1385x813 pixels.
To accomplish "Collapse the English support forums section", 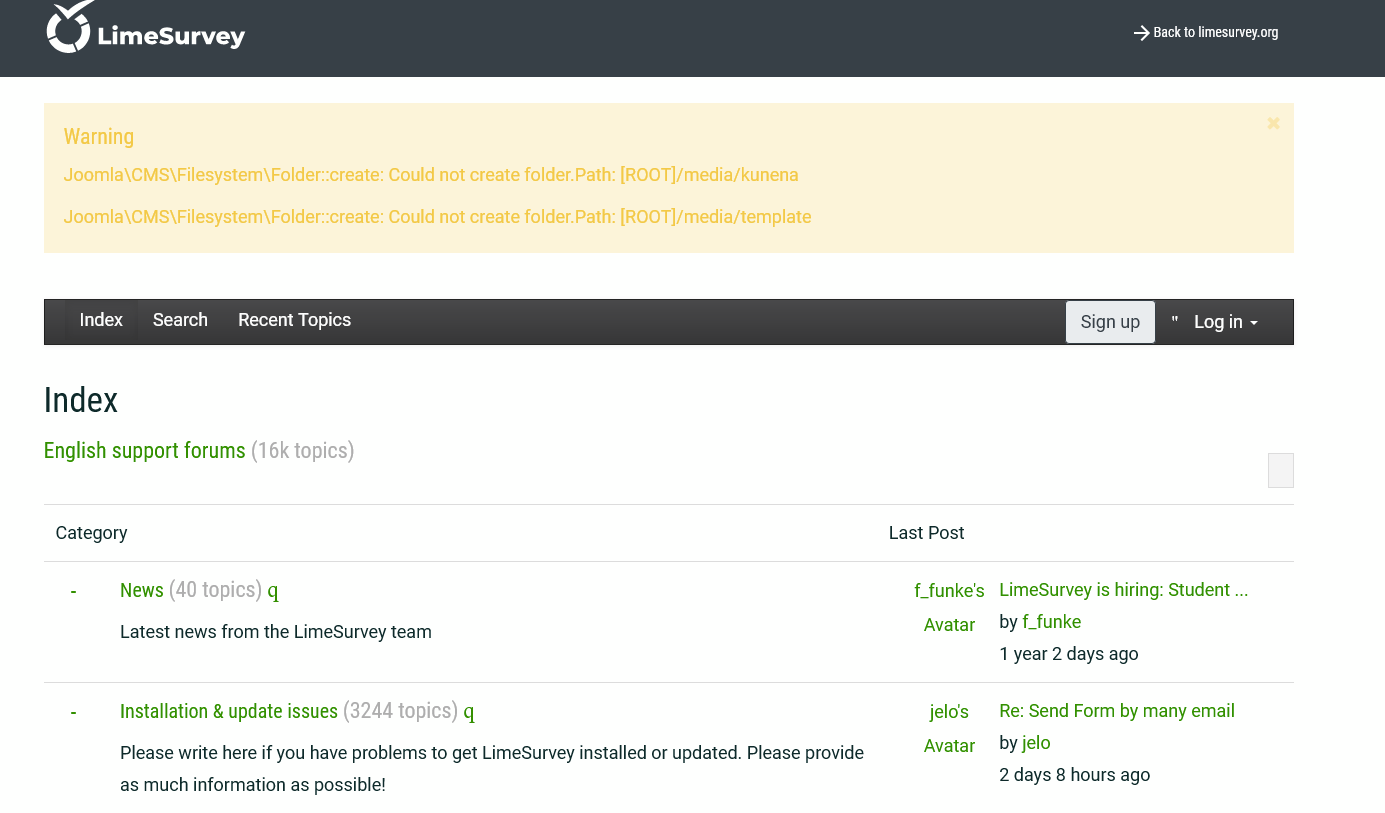I will tap(1280, 470).
